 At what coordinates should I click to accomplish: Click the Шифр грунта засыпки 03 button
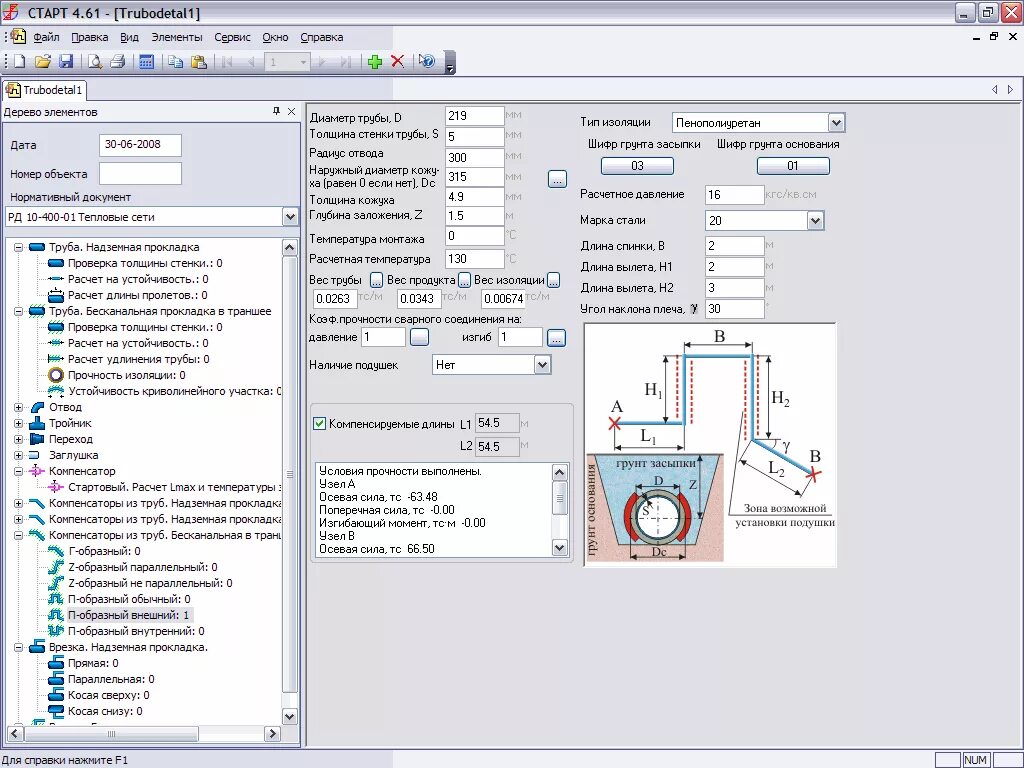pos(637,166)
